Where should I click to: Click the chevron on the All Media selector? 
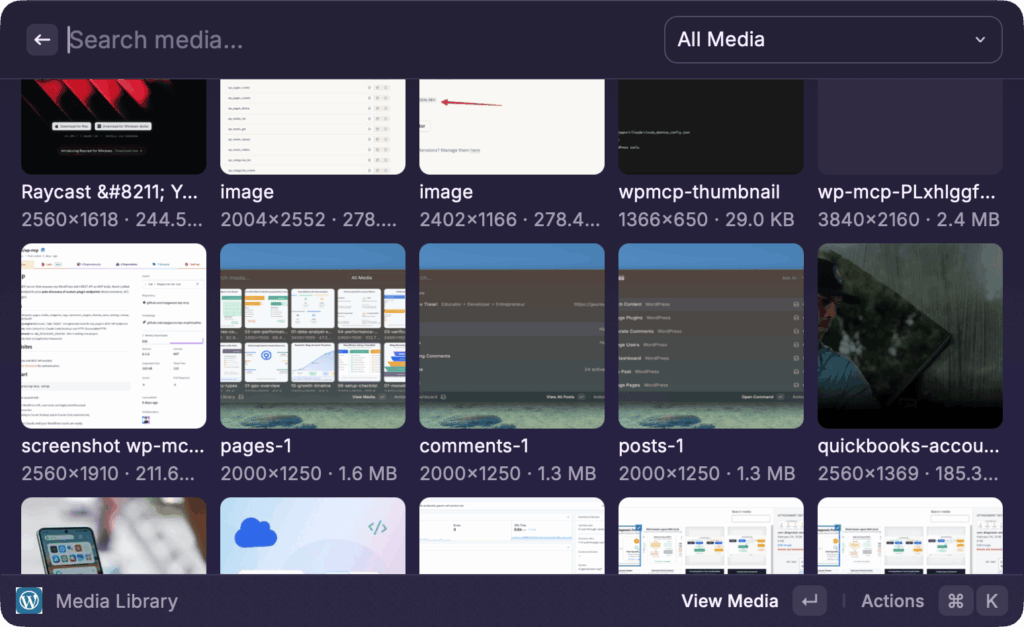[x=981, y=39]
